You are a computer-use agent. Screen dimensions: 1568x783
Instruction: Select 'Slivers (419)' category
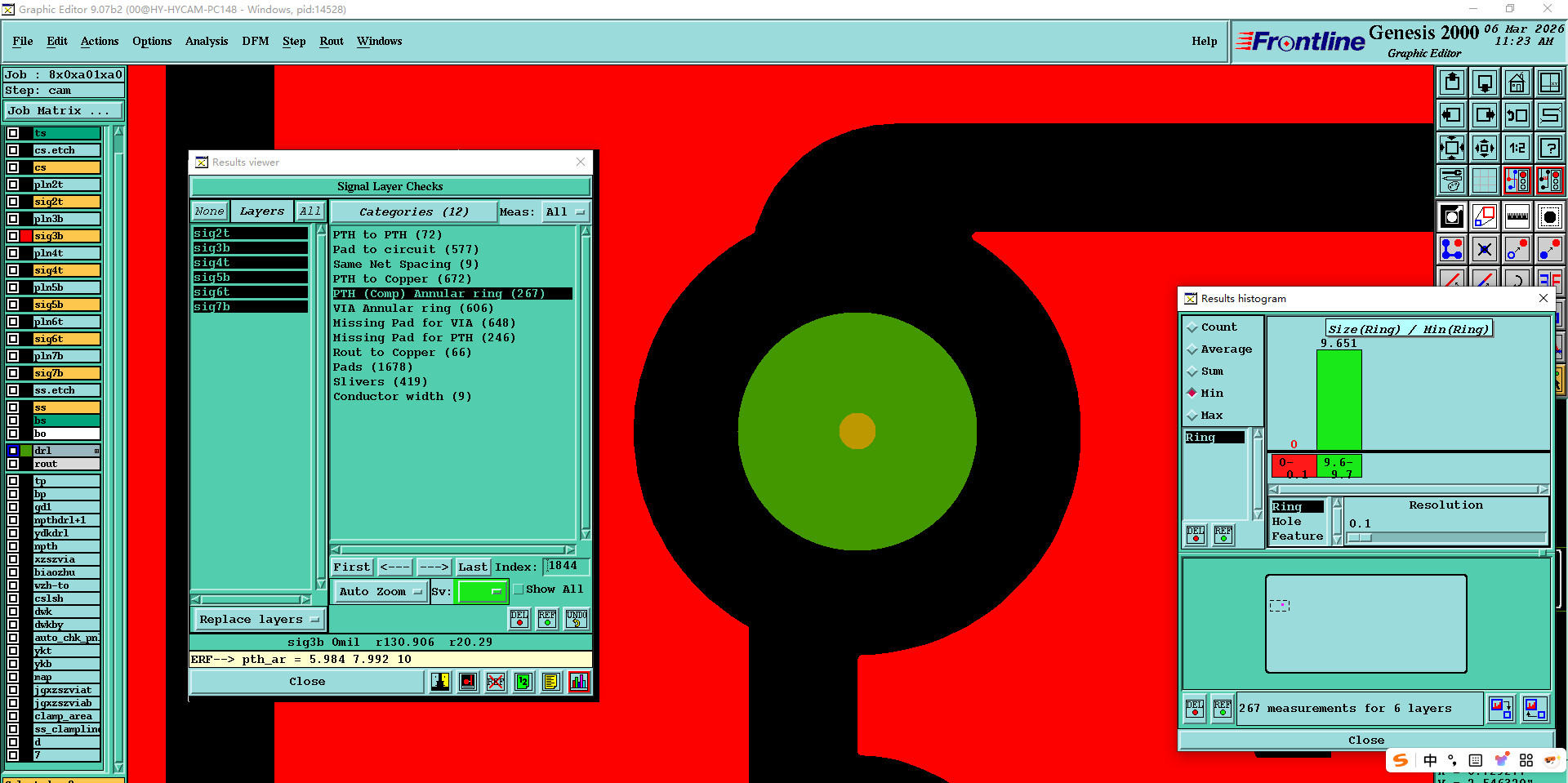[x=381, y=382]
